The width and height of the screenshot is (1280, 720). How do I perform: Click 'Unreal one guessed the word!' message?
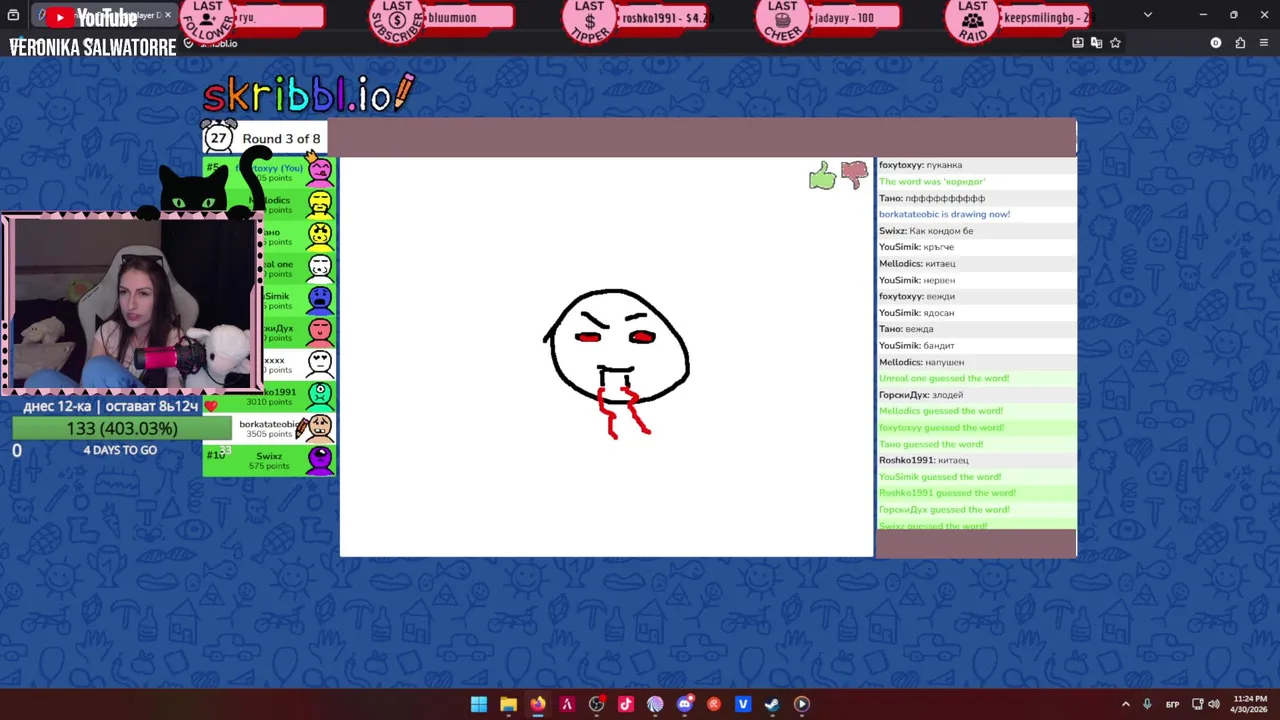[944, 378]
